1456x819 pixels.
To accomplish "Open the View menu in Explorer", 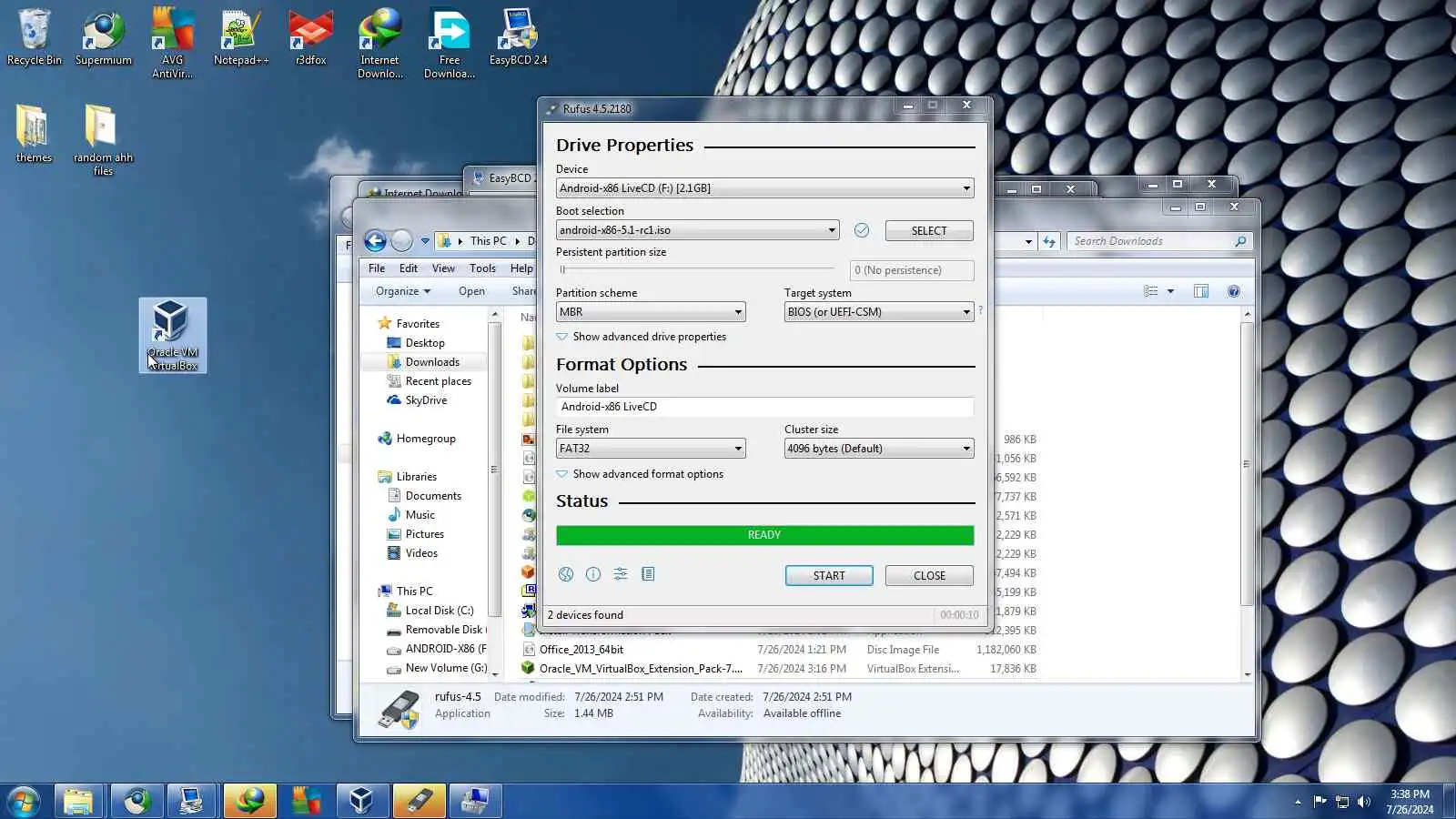I will (x=443, y=268).
